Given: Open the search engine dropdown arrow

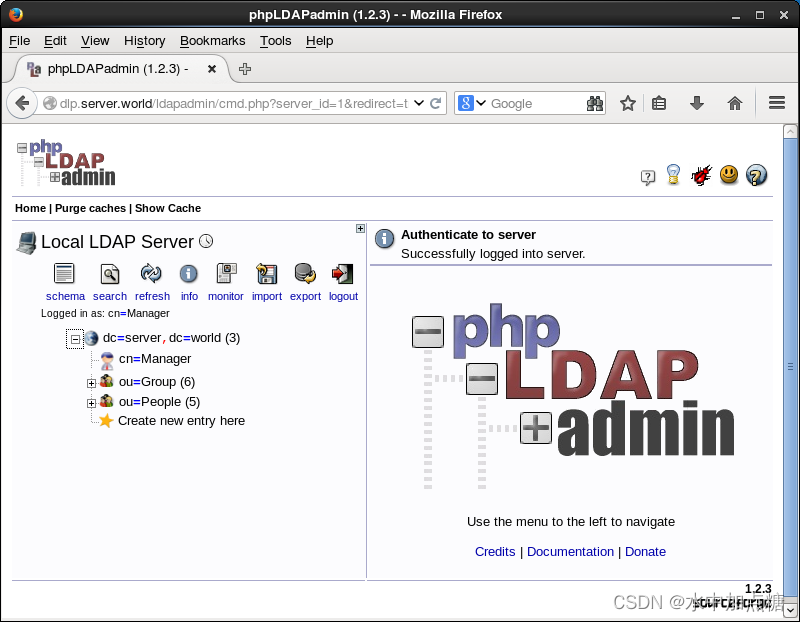Looking at the screenshot, I should coord(481,103).
